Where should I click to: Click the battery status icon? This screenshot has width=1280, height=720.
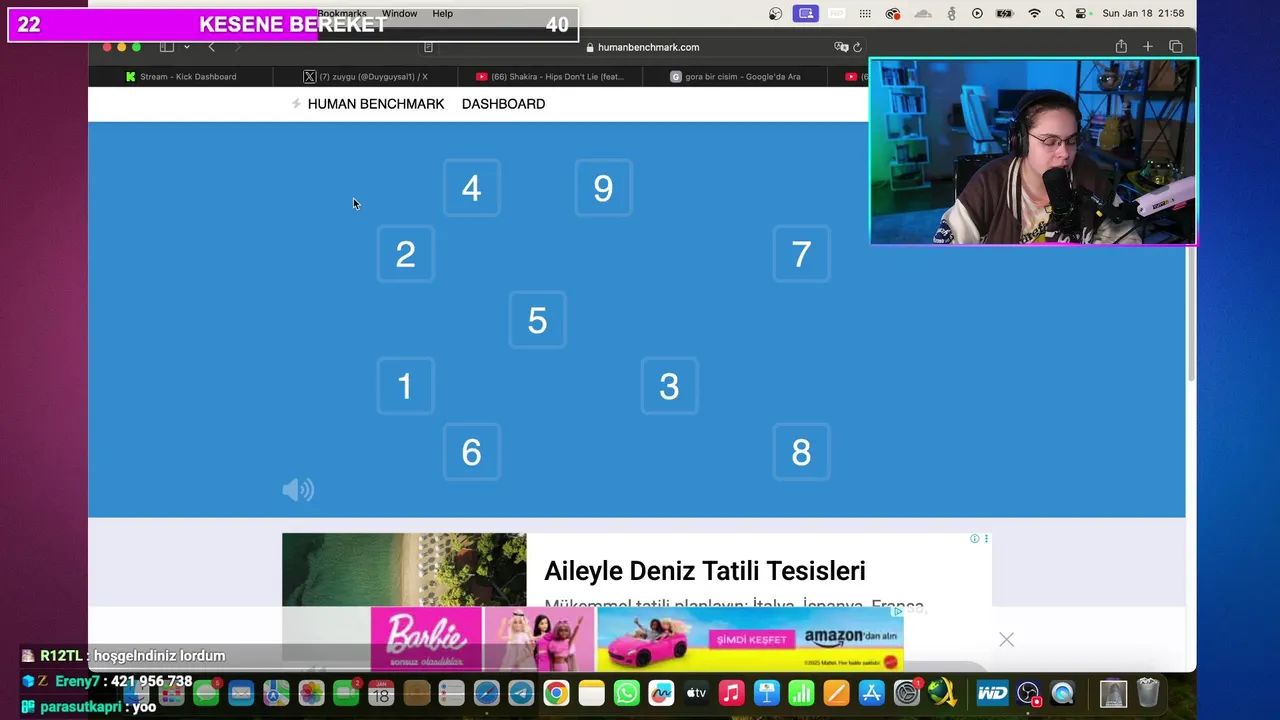(x=1005, y=13)
